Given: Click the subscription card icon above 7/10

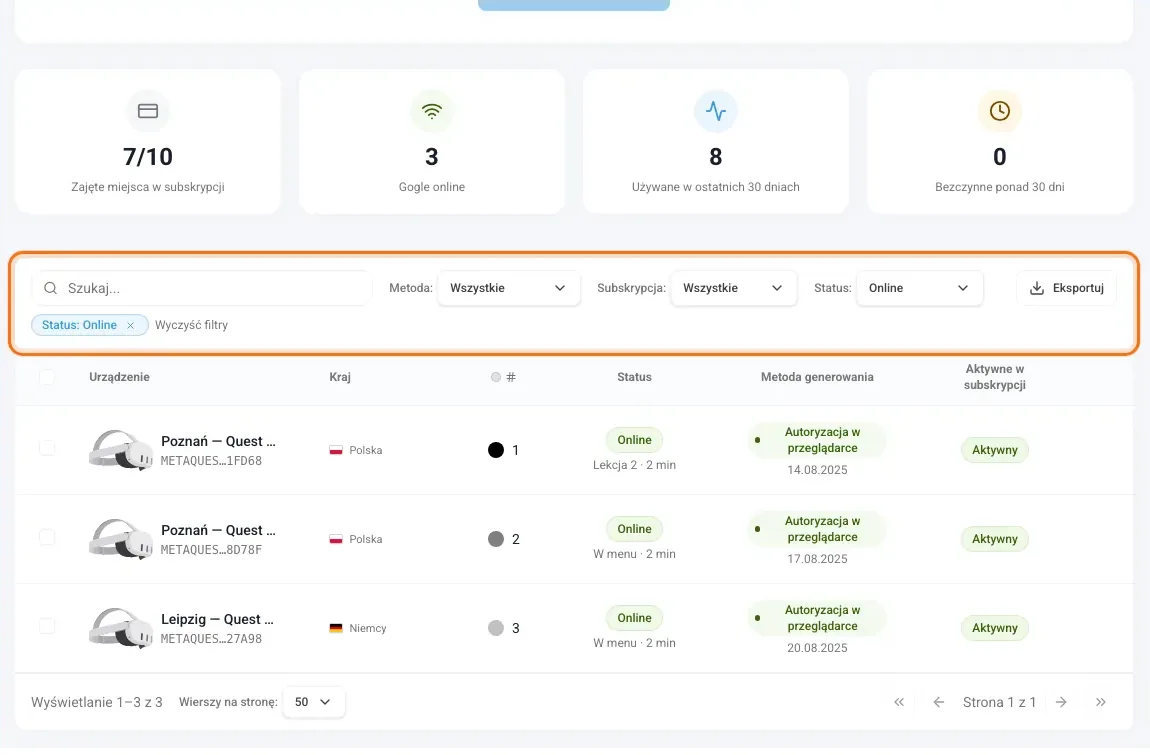Looking at the screenshot, I should (148, 112).
